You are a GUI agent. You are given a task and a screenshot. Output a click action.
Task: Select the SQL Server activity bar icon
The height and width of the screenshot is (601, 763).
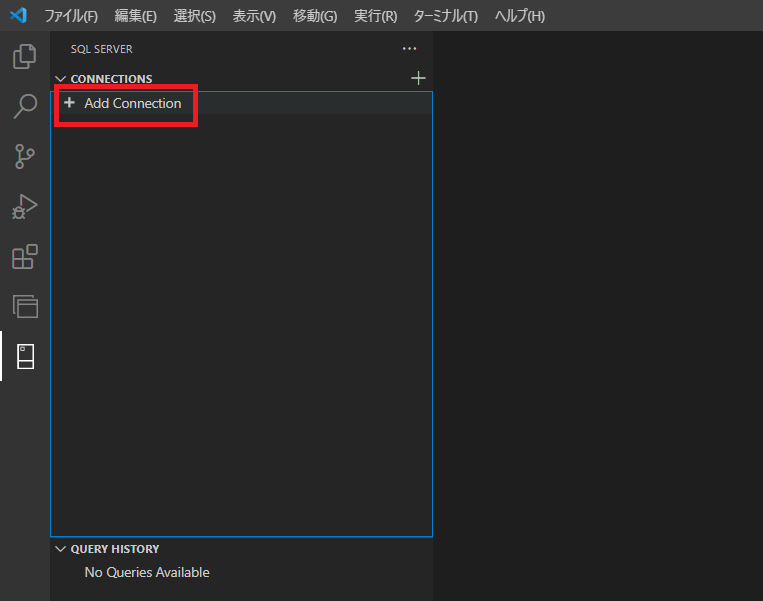click(25, 357)
